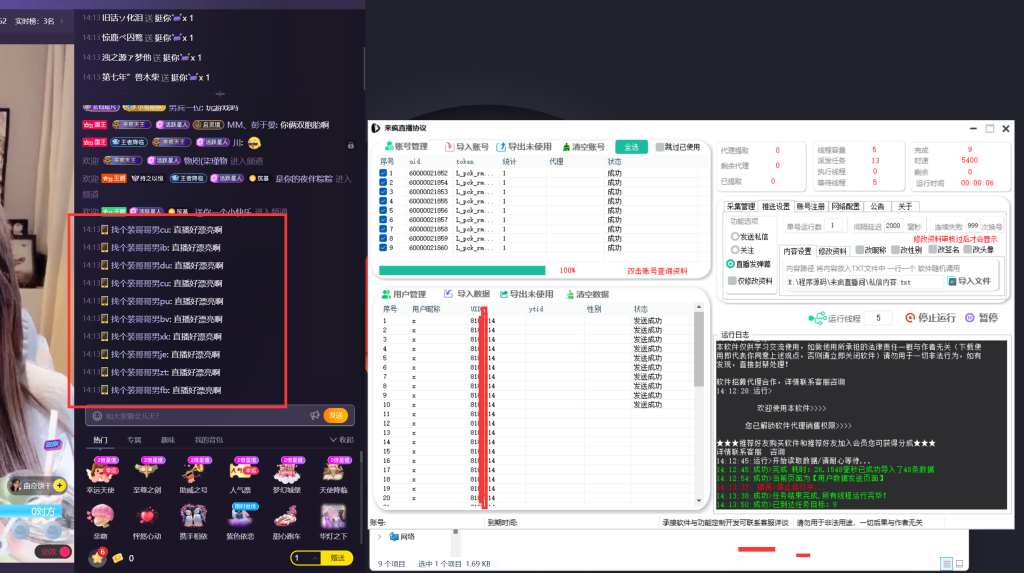Enable the 跳过已使用 checkbox
The image size is (1024, 573).
(660, 147)
